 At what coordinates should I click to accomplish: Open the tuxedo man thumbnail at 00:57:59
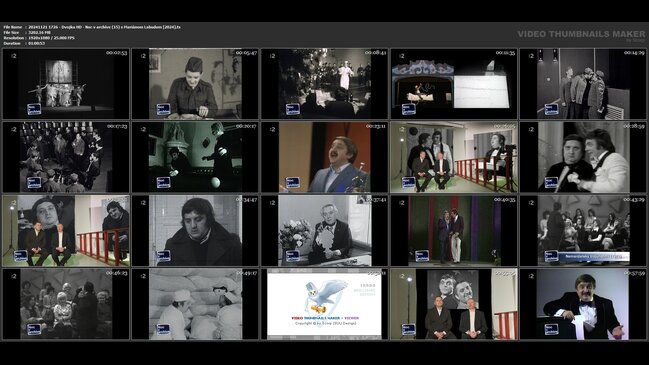coord(583,304)
